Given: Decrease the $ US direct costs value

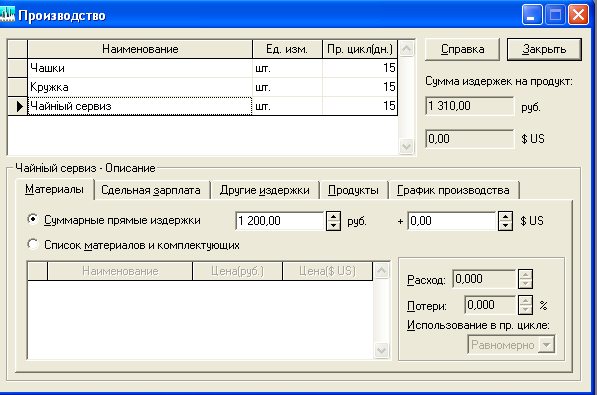Looking at the screenshot, I should (505, 225).
